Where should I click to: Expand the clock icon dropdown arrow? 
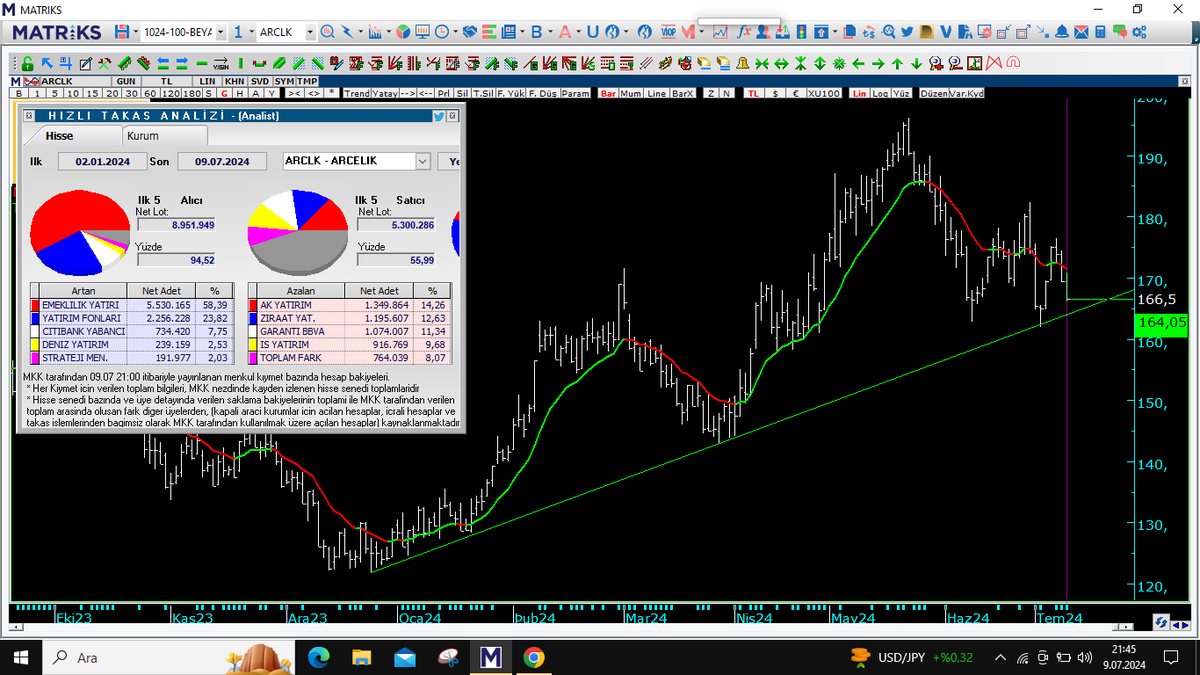tap(455, 32)
